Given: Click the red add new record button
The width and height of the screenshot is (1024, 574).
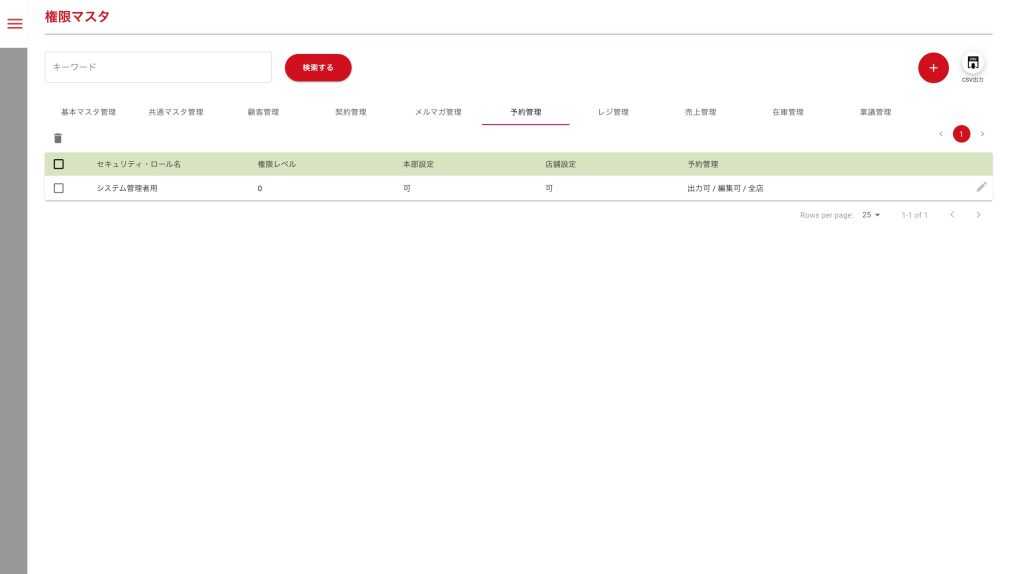Looking at the screenshot, I should 932,68.
